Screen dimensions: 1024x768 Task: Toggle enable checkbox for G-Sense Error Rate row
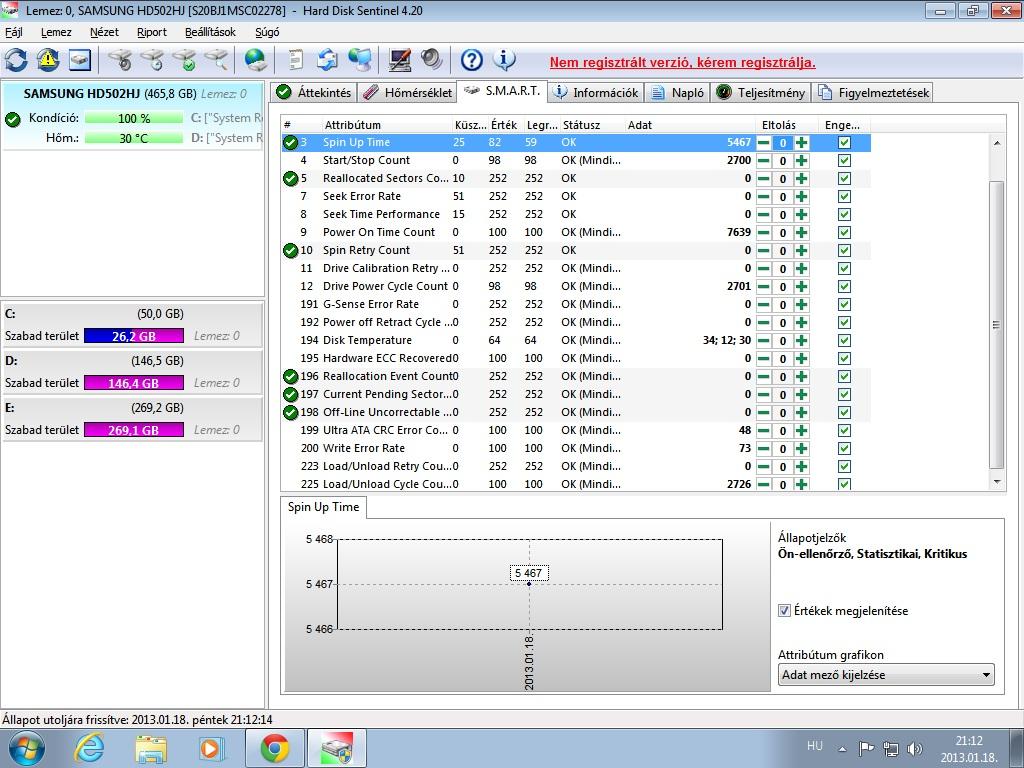click(x=844, y=304)
